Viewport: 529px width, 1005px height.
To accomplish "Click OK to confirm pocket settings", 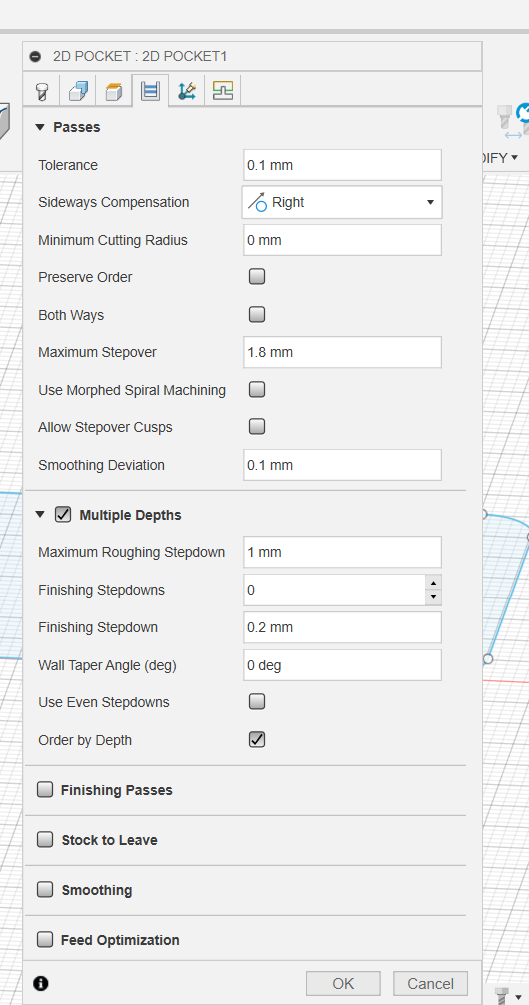I will click(343, 984).
